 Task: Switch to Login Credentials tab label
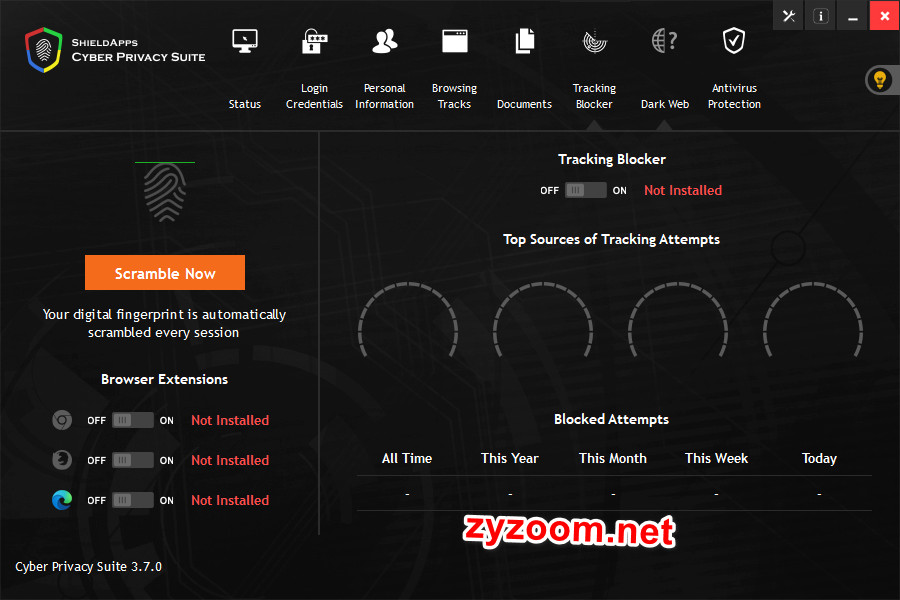click(315, 96)
